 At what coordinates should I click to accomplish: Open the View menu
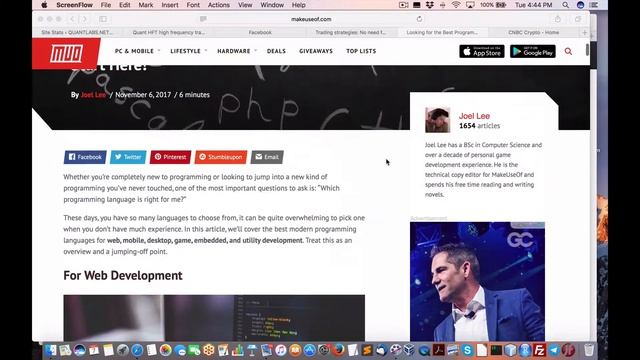(245, 5)
